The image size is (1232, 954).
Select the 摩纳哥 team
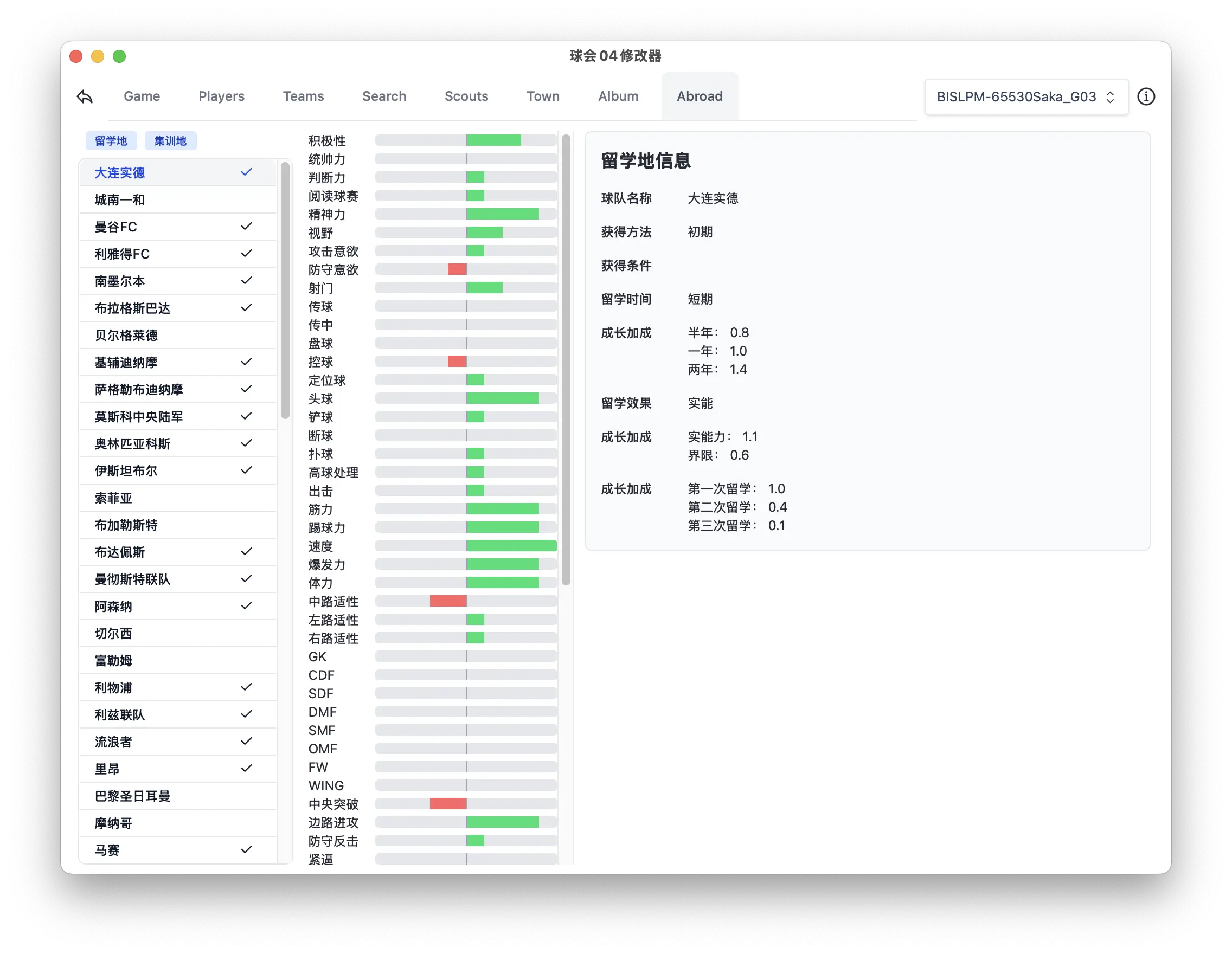(x=141, y=823)
